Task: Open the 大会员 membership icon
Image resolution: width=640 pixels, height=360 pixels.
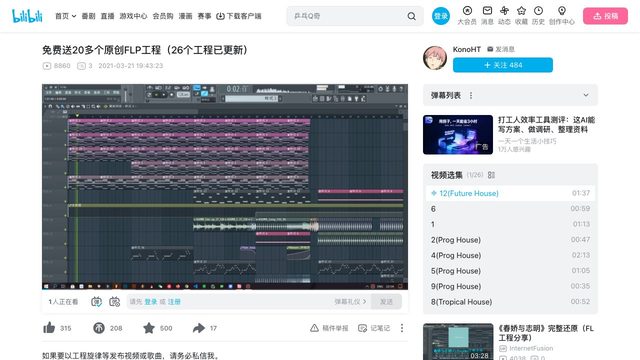Action: 467,11
